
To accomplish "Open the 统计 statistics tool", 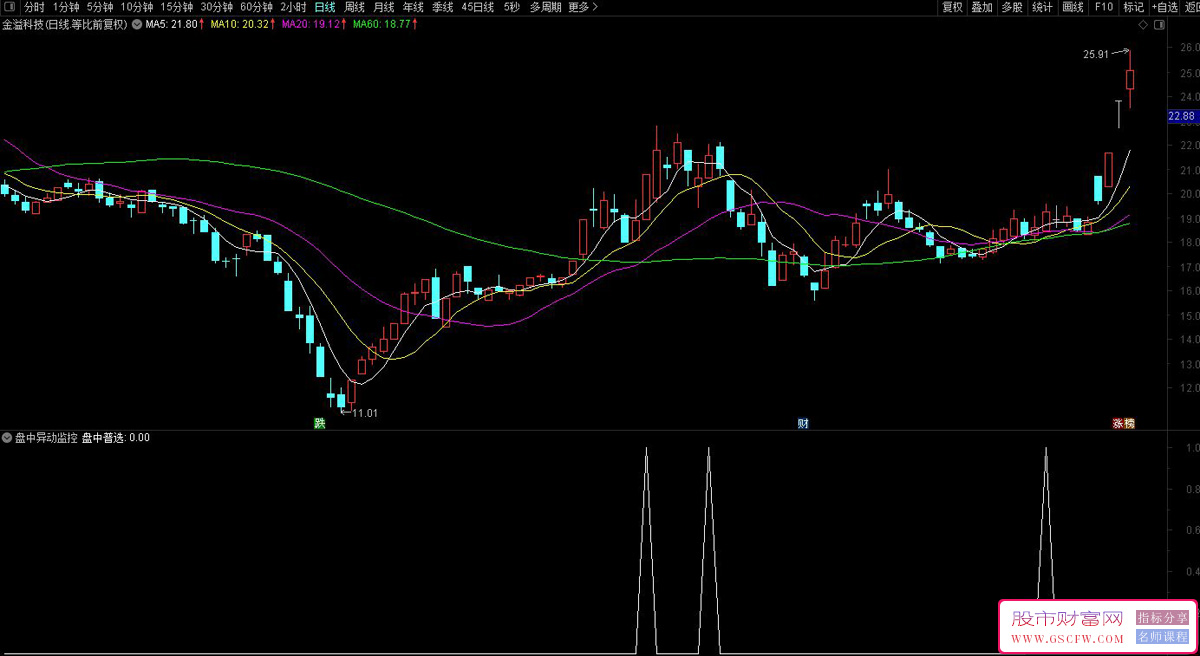I will [x=1042, y=6].
